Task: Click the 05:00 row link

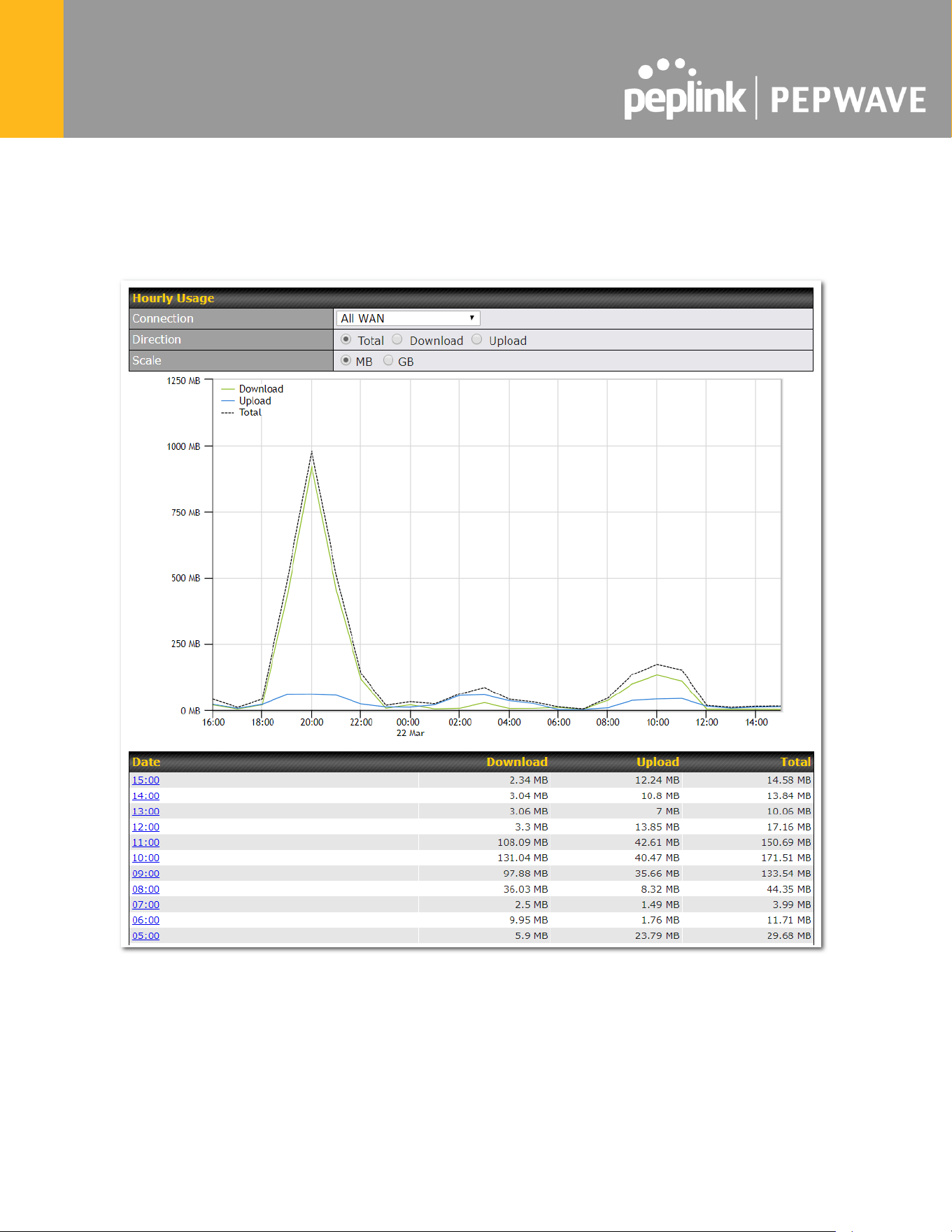Action: pos(145,935)
